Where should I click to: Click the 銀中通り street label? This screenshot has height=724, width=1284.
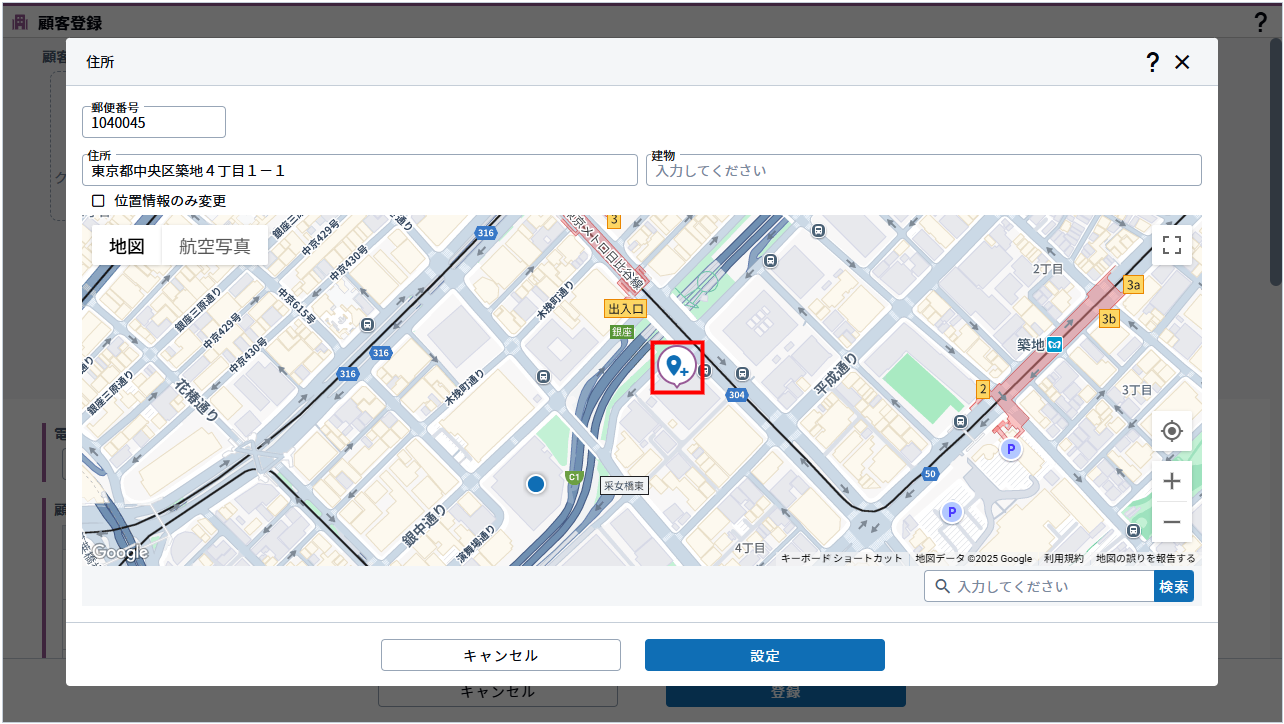(425, 526)
